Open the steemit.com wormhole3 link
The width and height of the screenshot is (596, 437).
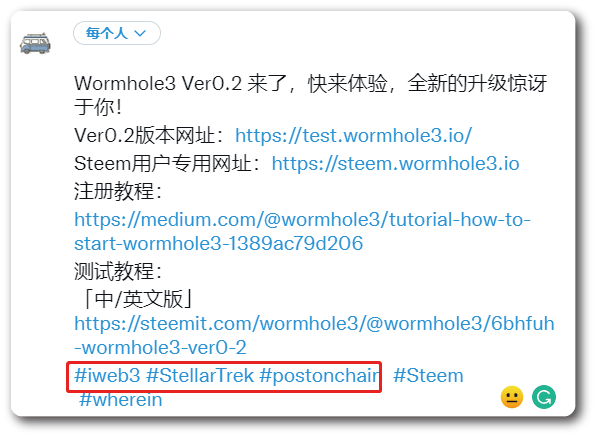314,324
